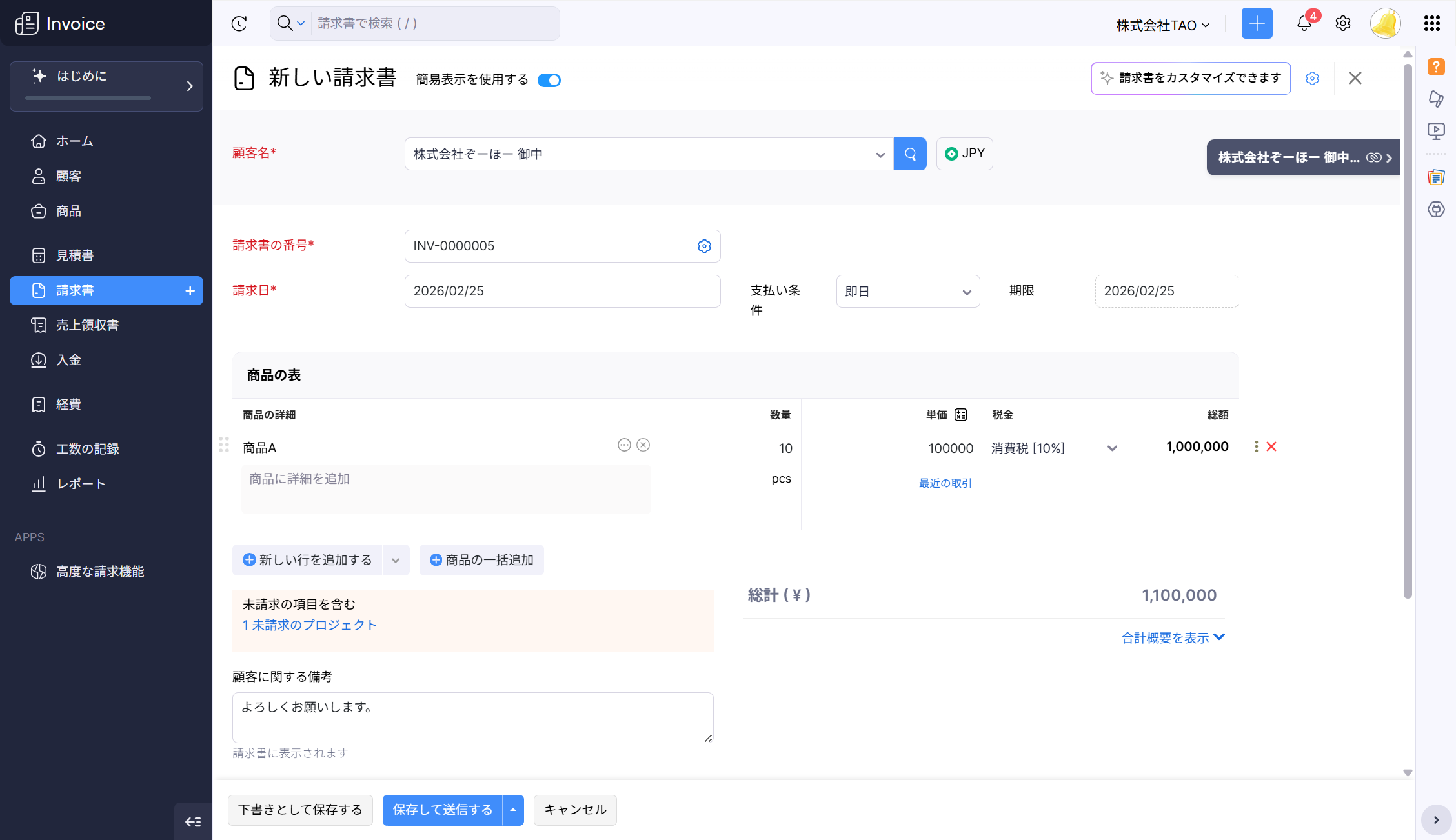This screenshot has width=1456, height=840.
Task: Open 見積書 in the sidebar
Action: [75, 255]
